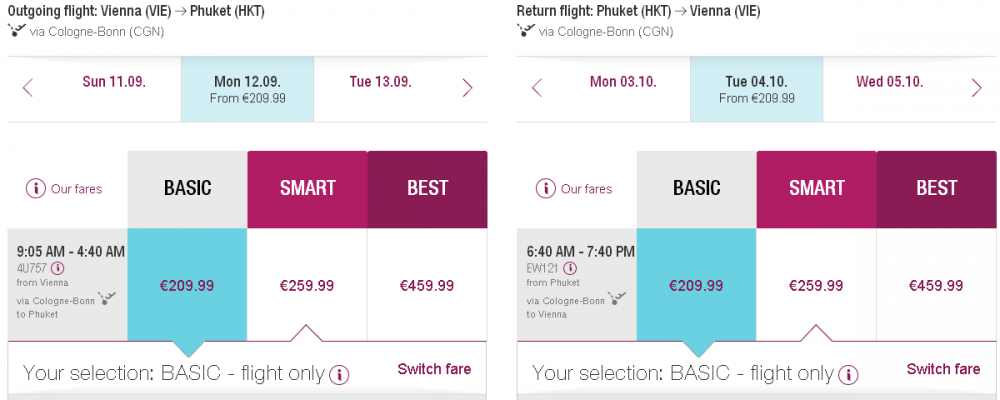Choose outgoing BEST fare €459.99
Image resolution: width=1000 pixels, height=400 pixels.
click(427, 285)
